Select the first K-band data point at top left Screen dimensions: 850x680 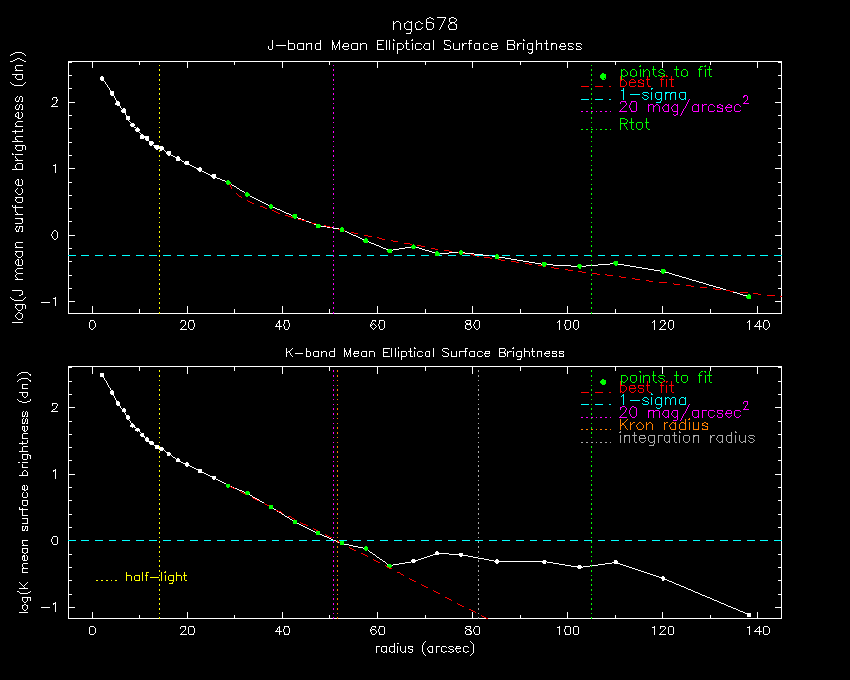(x=102, y=375)
